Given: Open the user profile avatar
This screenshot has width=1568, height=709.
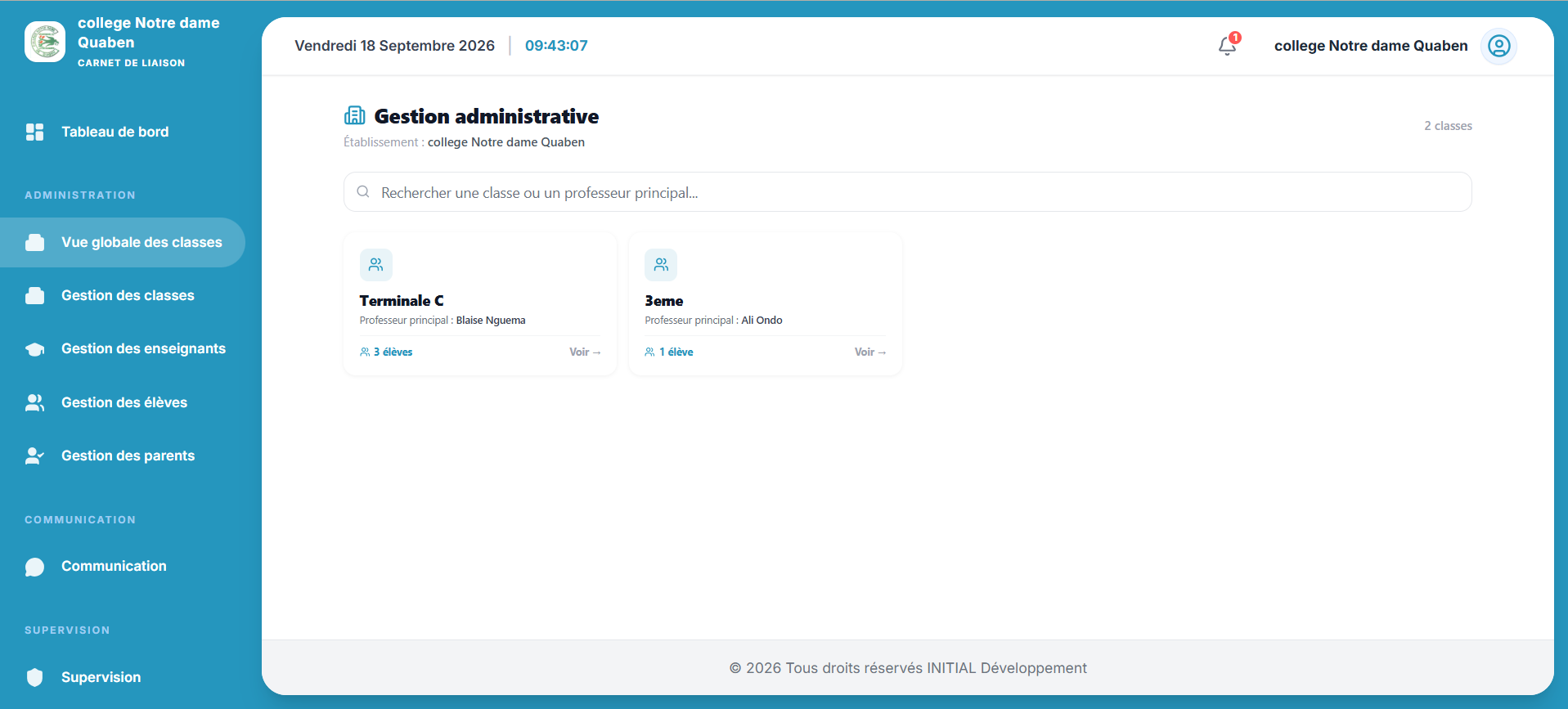Looking at the screenshot, I should (x=1498, y=46).
